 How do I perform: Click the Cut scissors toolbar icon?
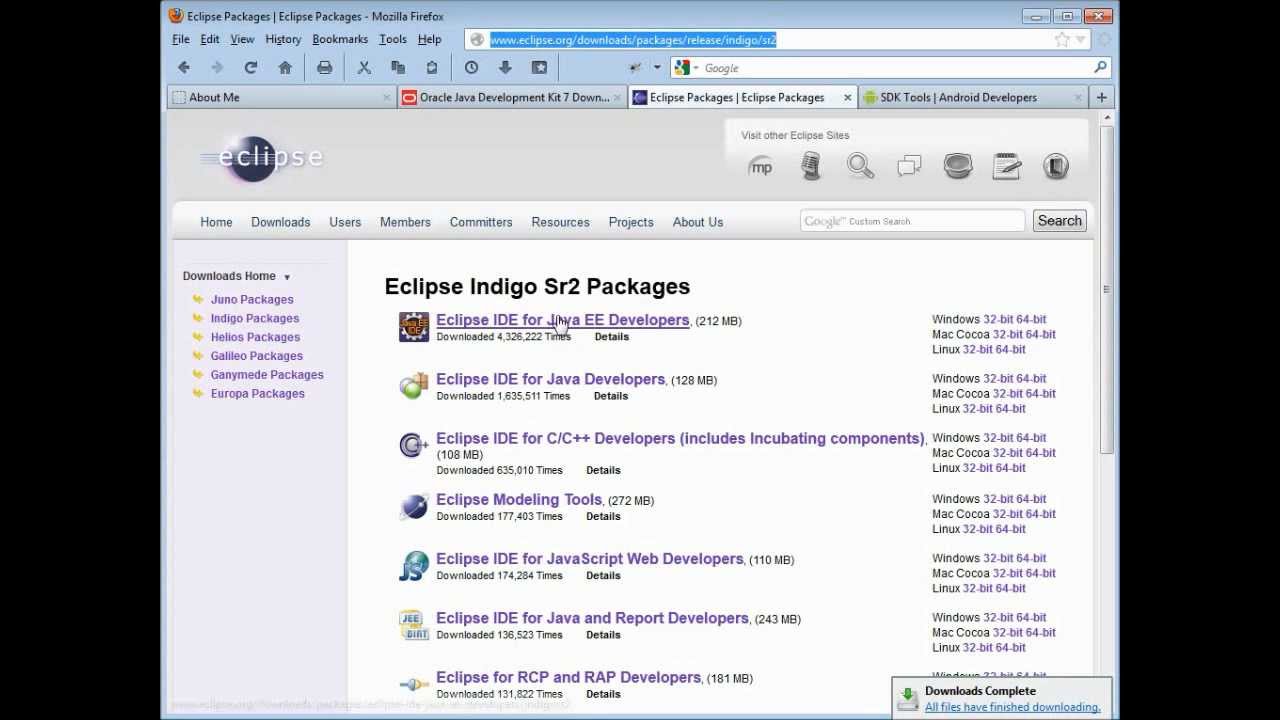pos(364,68)
